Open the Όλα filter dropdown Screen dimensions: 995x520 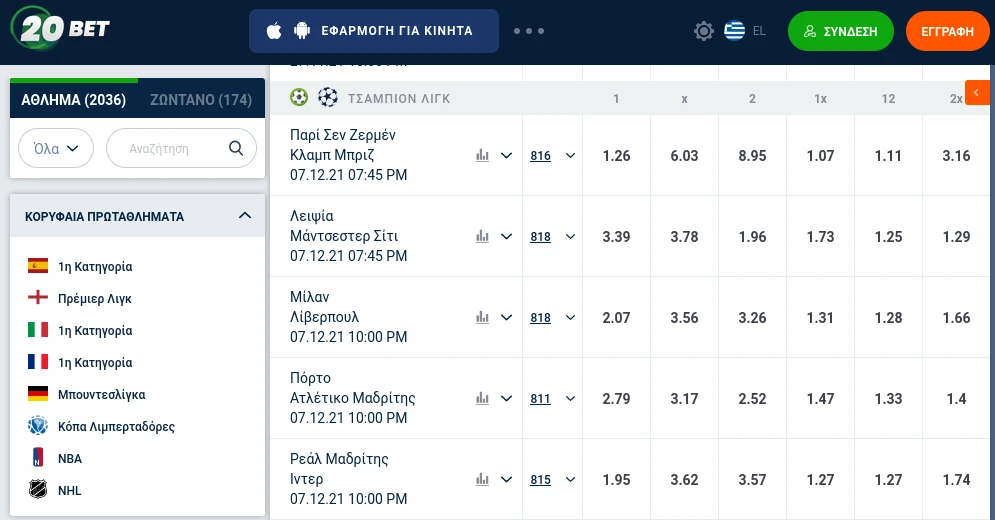click(x=56, y=148)
